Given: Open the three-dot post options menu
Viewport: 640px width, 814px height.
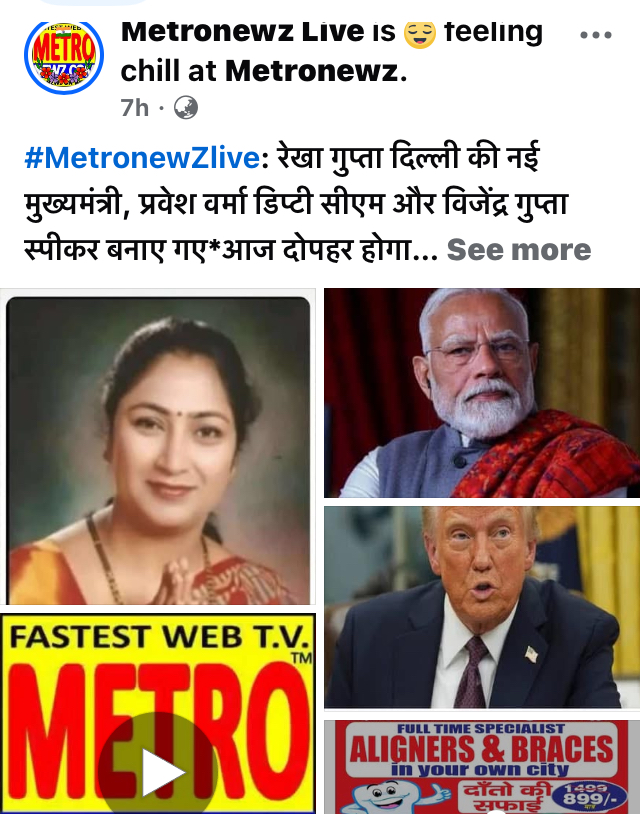Looking at the screenshot, I should point(596,35).
